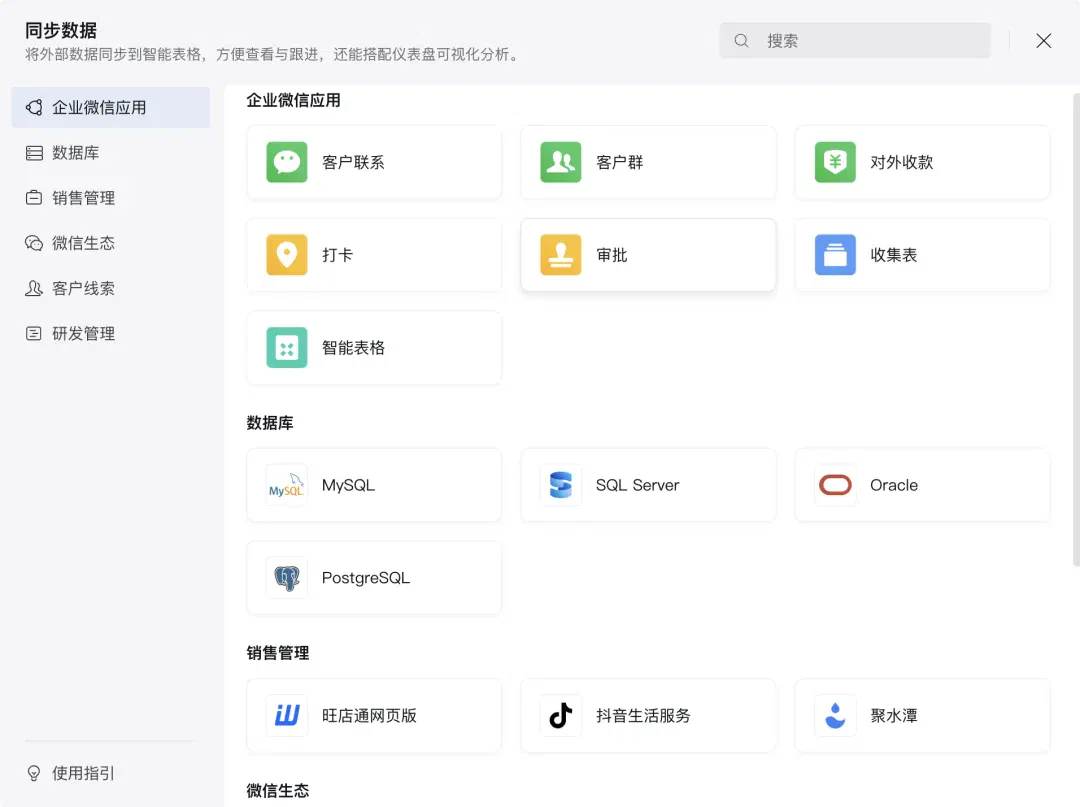Pick 抖音生活服务 card
Image resolution: width=1080 pixels, height=807 pixels.
pyautogui.click(x=648, y=715)
